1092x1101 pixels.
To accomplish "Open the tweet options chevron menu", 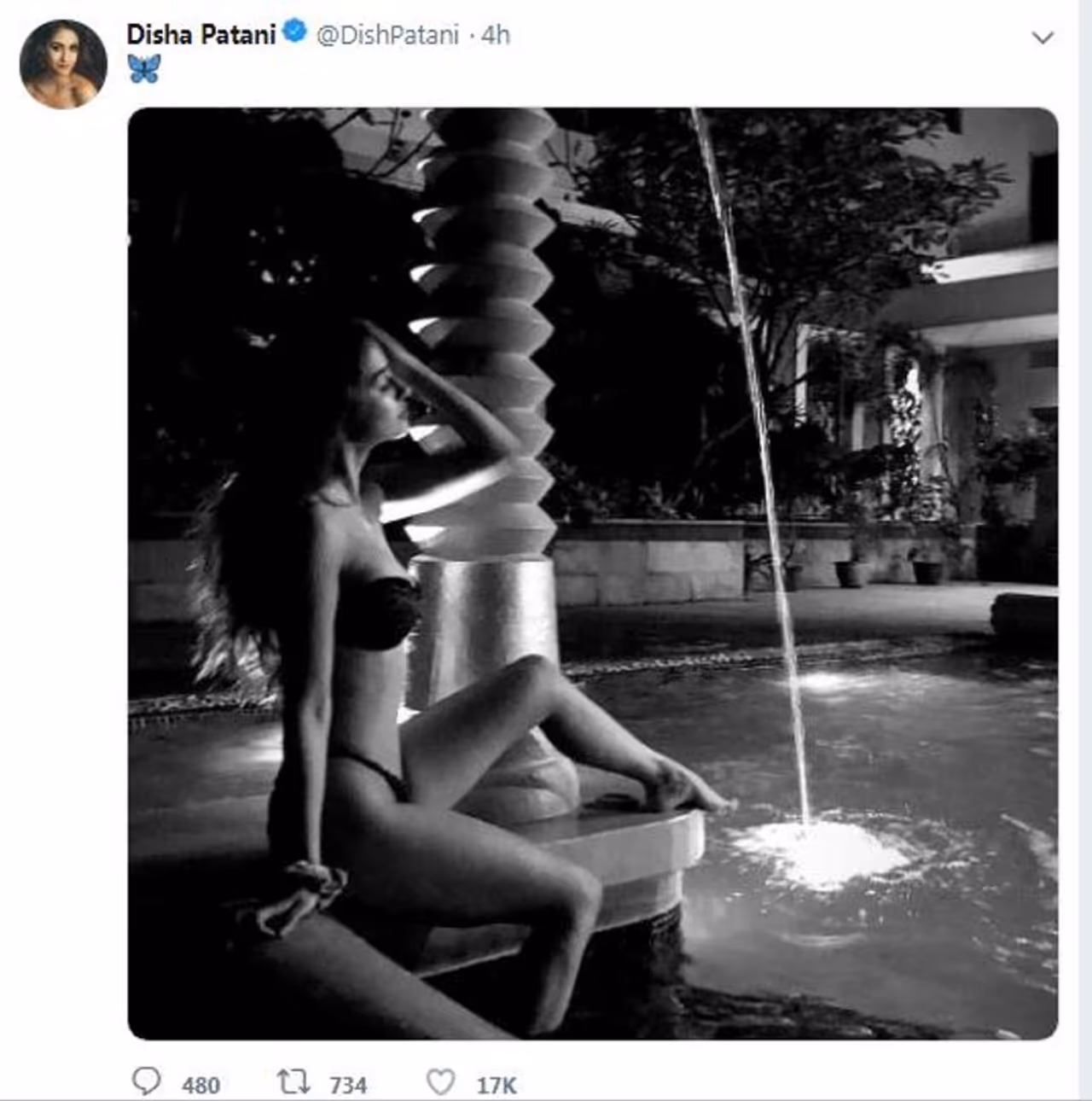I will coord(1043,38).
